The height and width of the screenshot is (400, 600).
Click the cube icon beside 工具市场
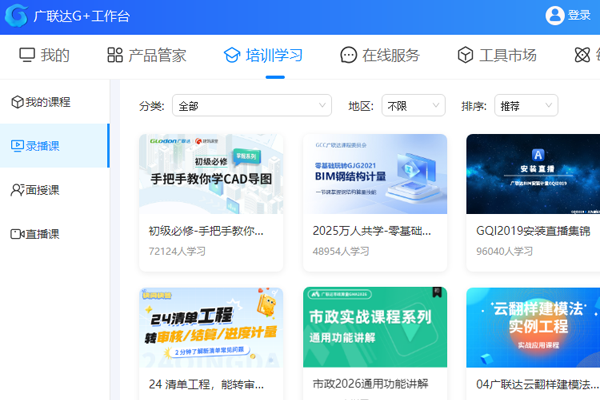(x=465, y=55)
